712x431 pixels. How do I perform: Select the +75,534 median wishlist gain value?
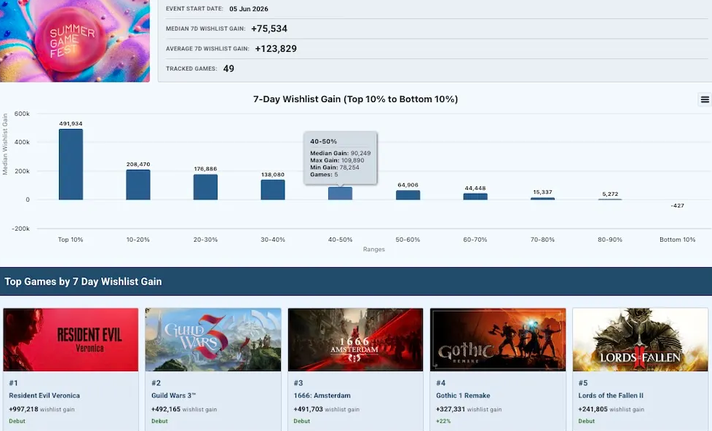269,29
